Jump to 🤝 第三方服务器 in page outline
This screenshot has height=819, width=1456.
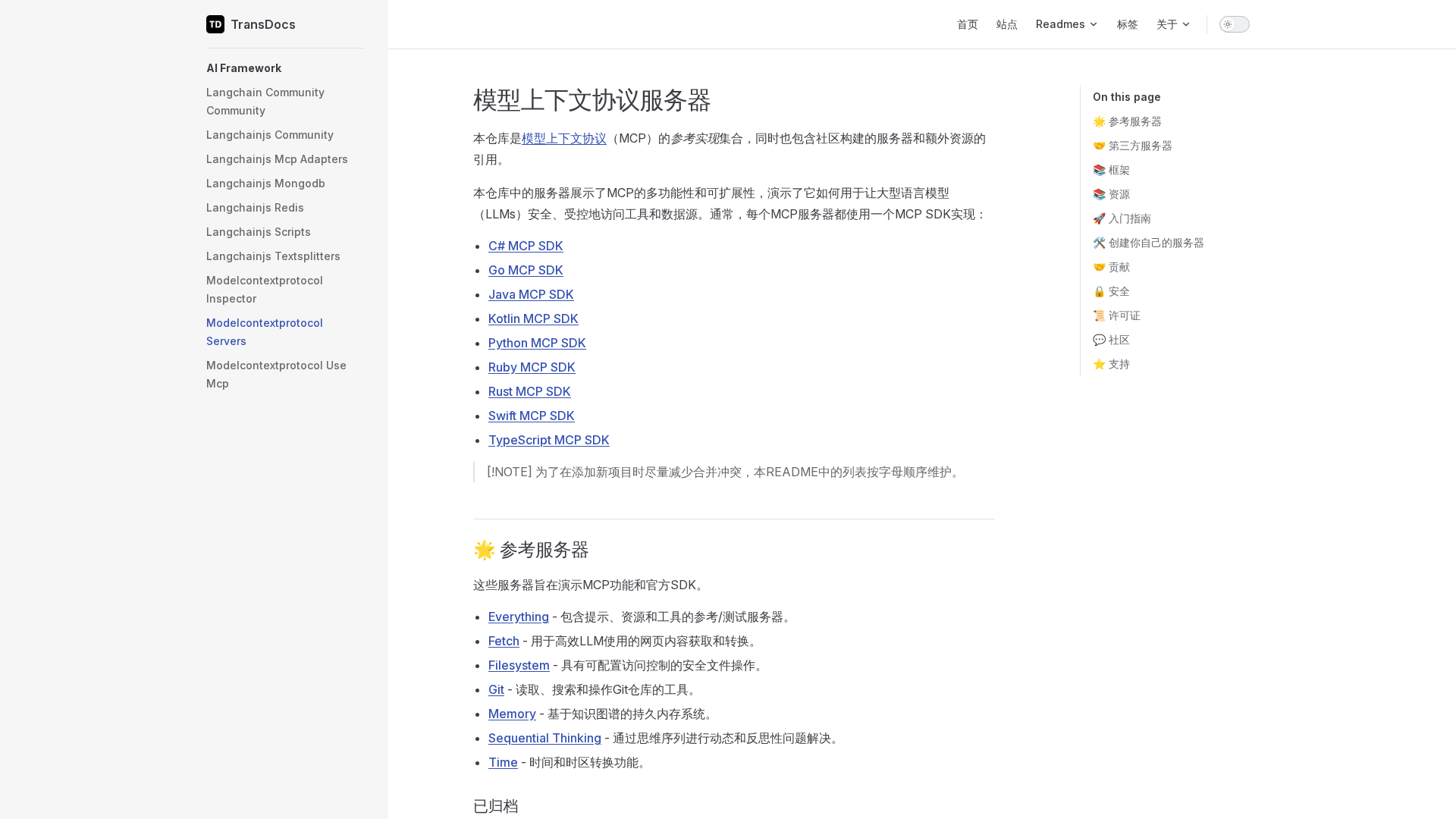(1132, 146)
